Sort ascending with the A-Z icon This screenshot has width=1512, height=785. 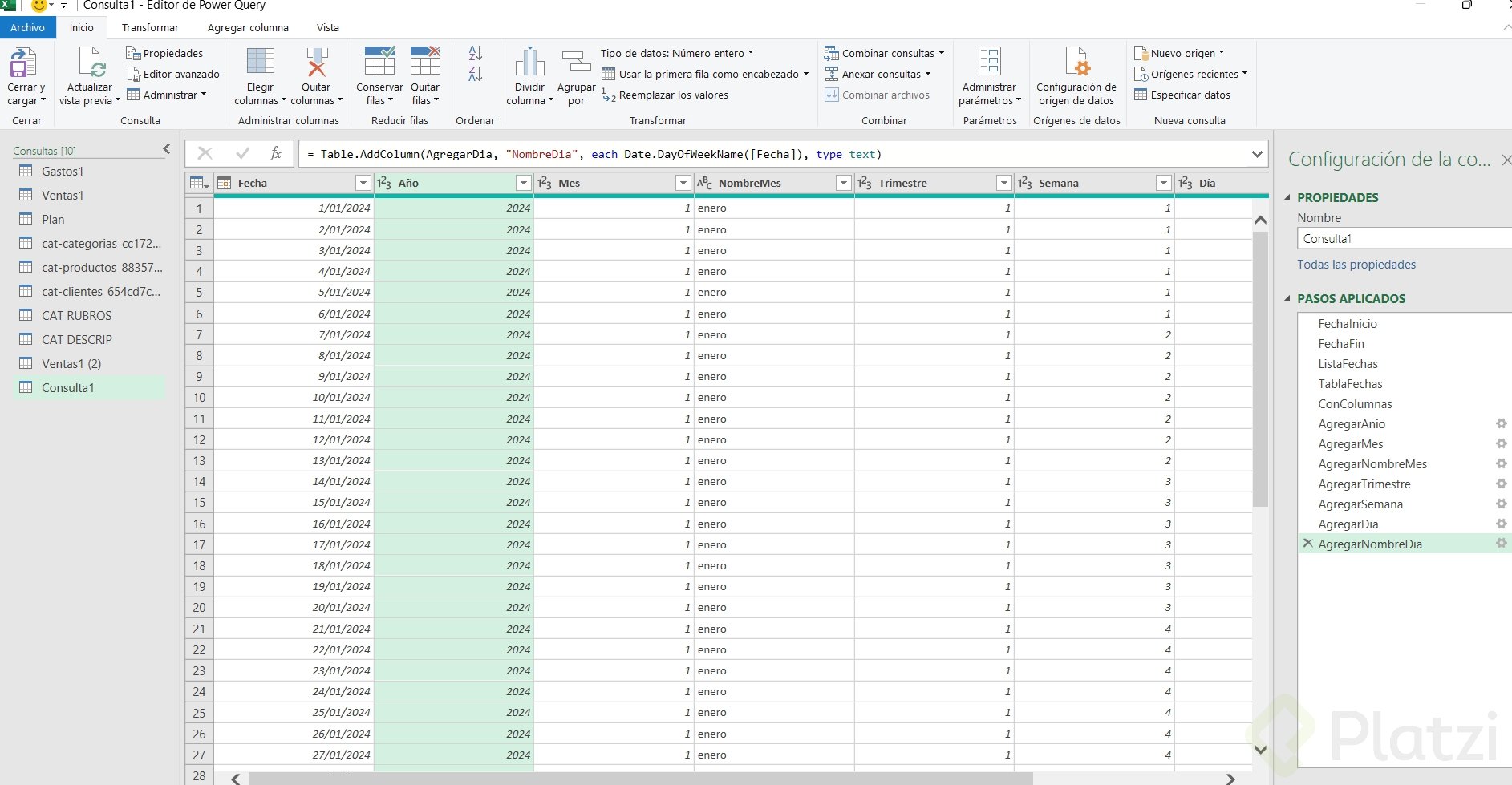click(x=475, y=54)
